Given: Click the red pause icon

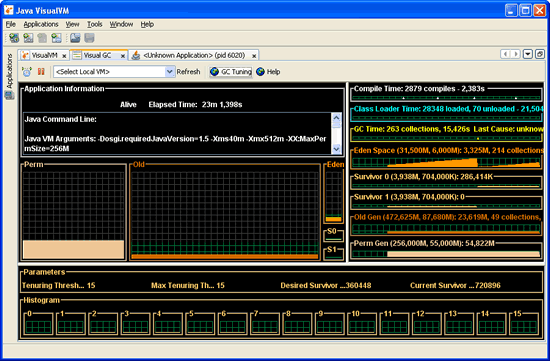Looking at the screenshot, I should click(41, 72).
